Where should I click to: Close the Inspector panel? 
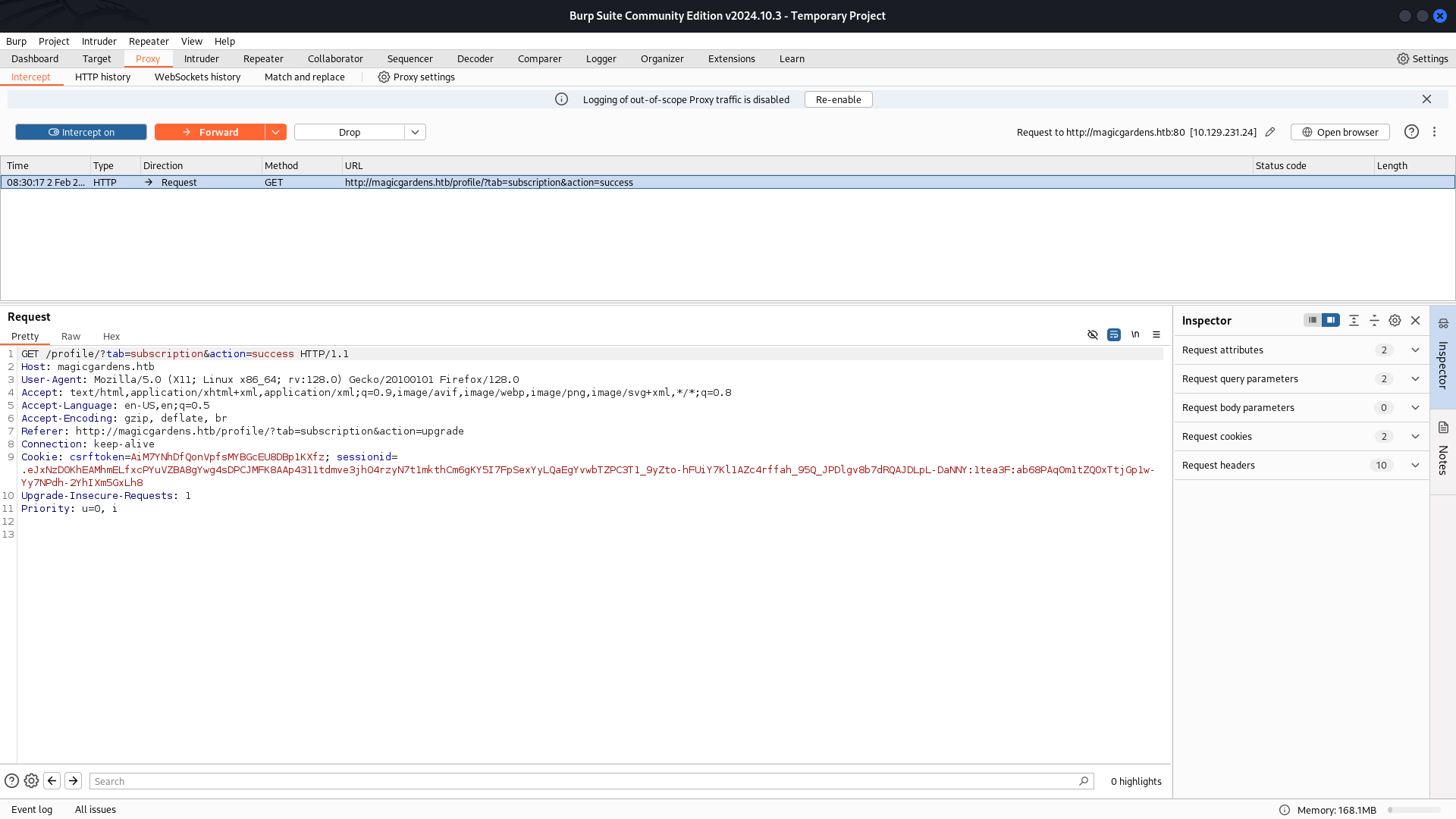click(1415, 321)
